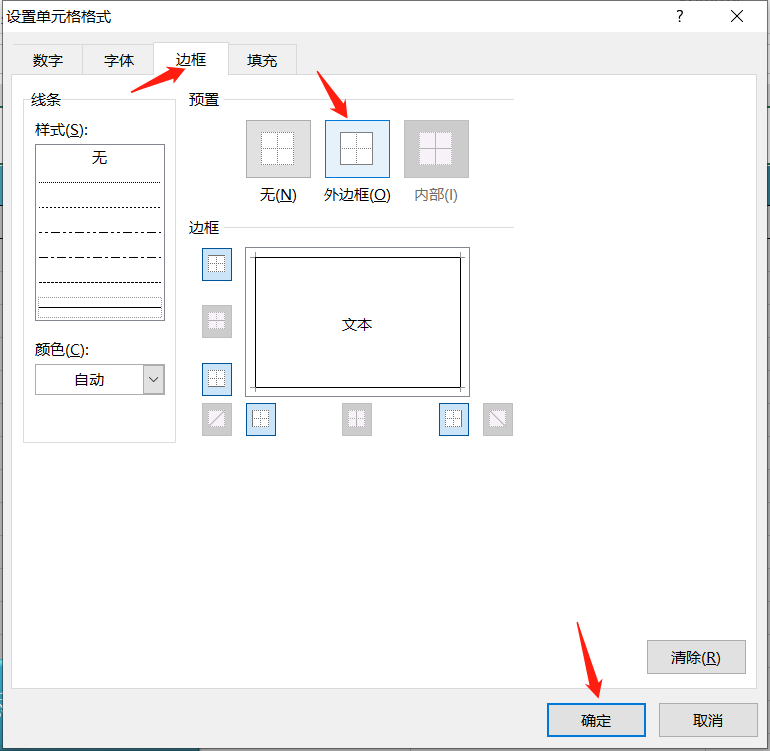Click the 内部(I) inside border preset
This screenshot has width=770, height=751.
436,149
